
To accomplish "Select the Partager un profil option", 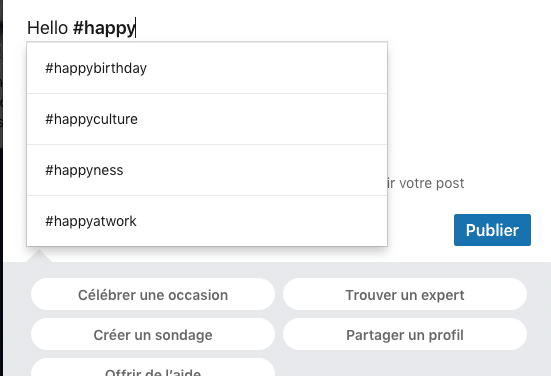I will point(405,335).
